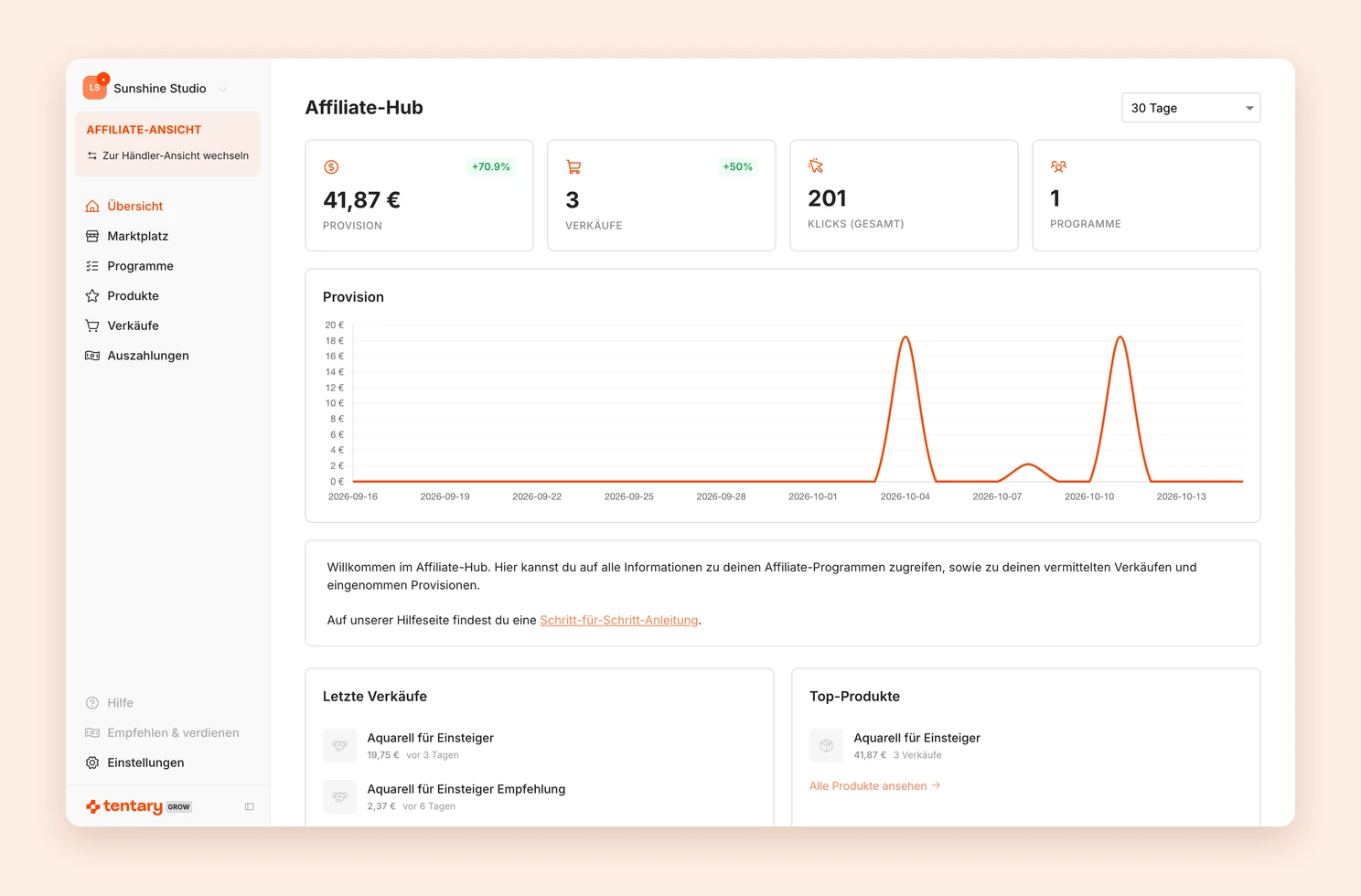This screenshot has height=896, width=1361.
Task: Open the Übersicht menu item
Action: 134,206
